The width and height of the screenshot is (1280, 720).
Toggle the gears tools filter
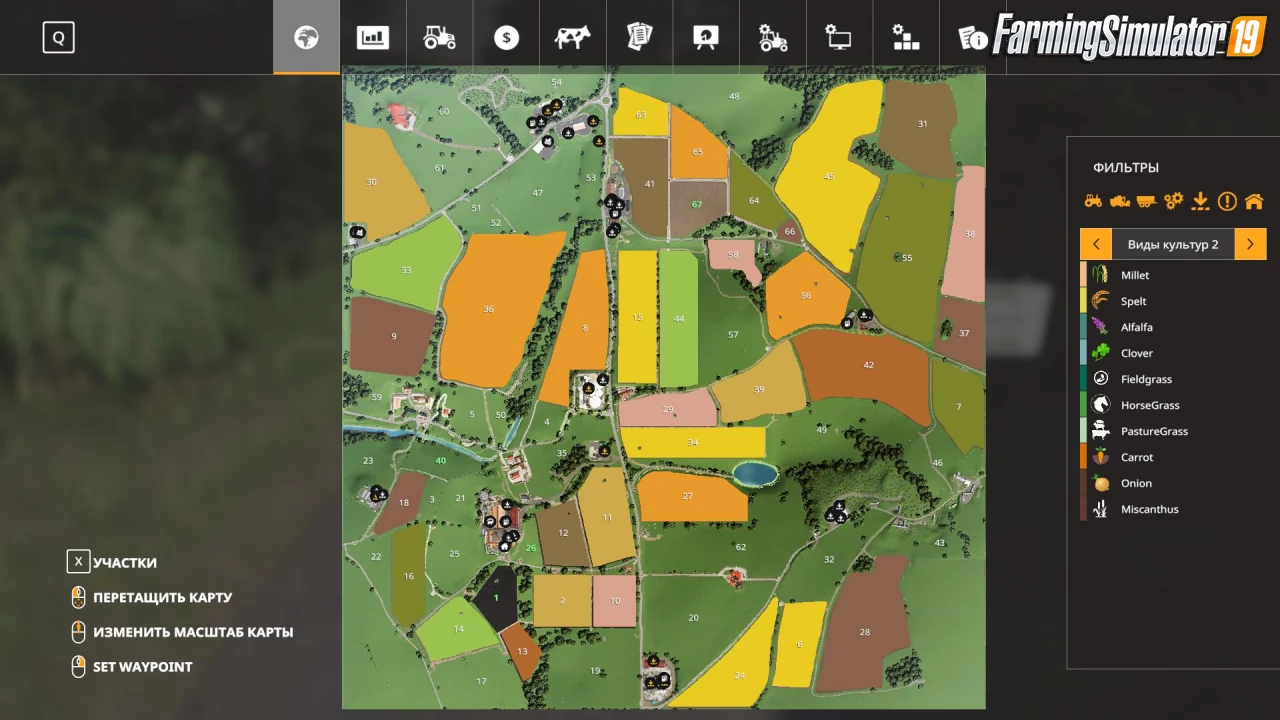click(1173, 201)
